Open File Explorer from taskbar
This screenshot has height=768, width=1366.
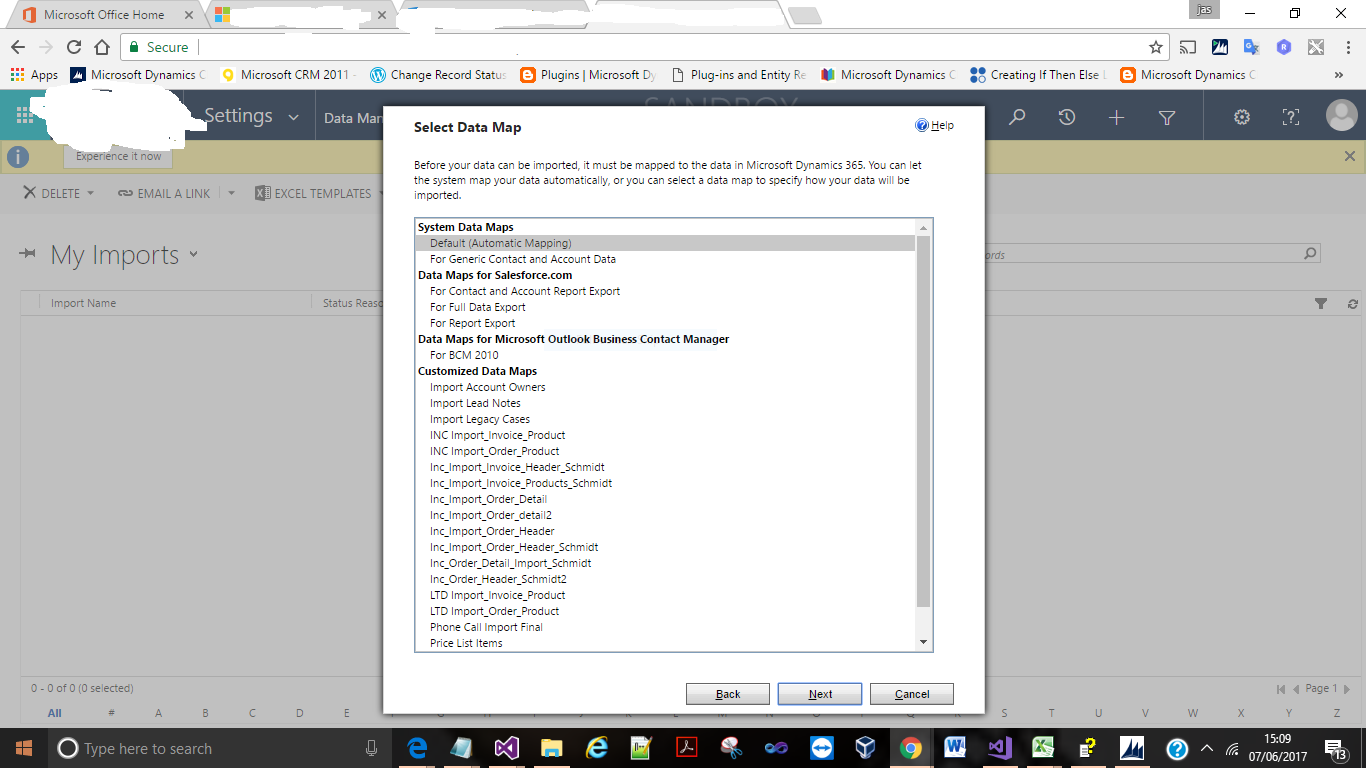551,748
